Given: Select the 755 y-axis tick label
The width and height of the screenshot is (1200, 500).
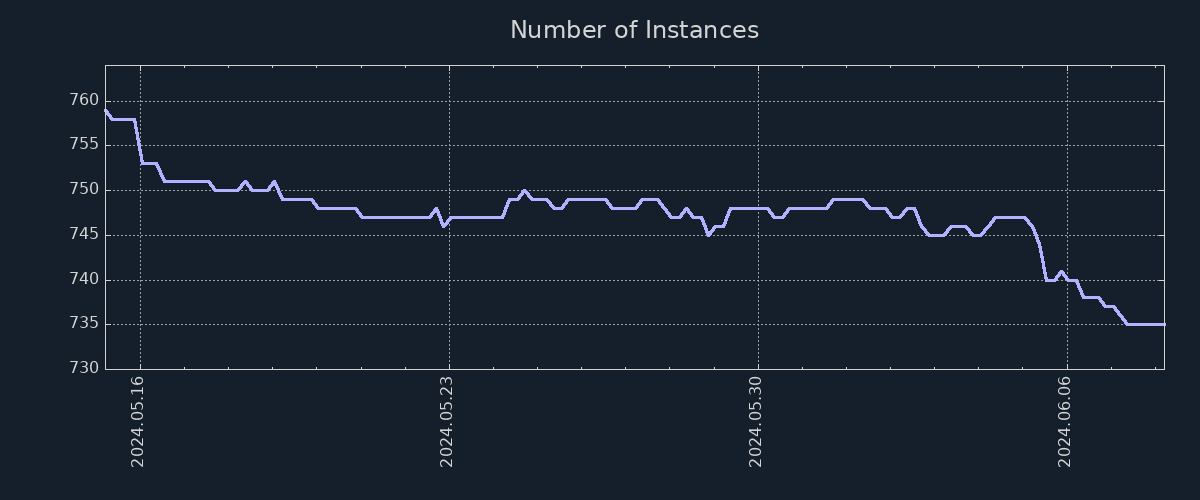Looking at the screenshot, I should pos(84,145).
